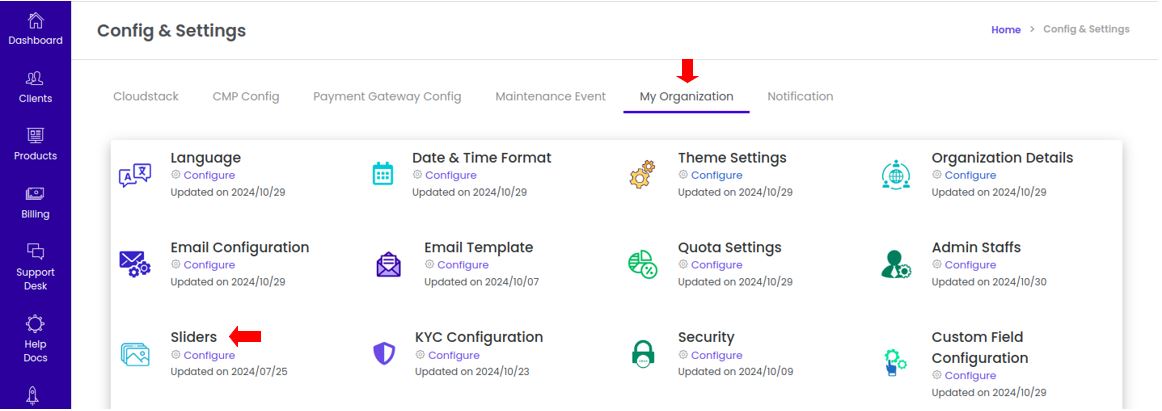Click the Language translation icon

135,176
